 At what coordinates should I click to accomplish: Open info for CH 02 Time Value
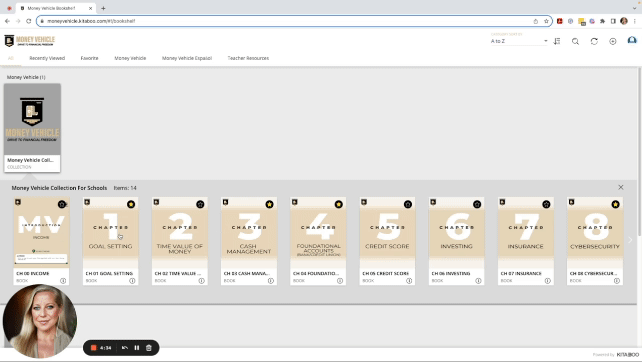click(x=201, y=281)
